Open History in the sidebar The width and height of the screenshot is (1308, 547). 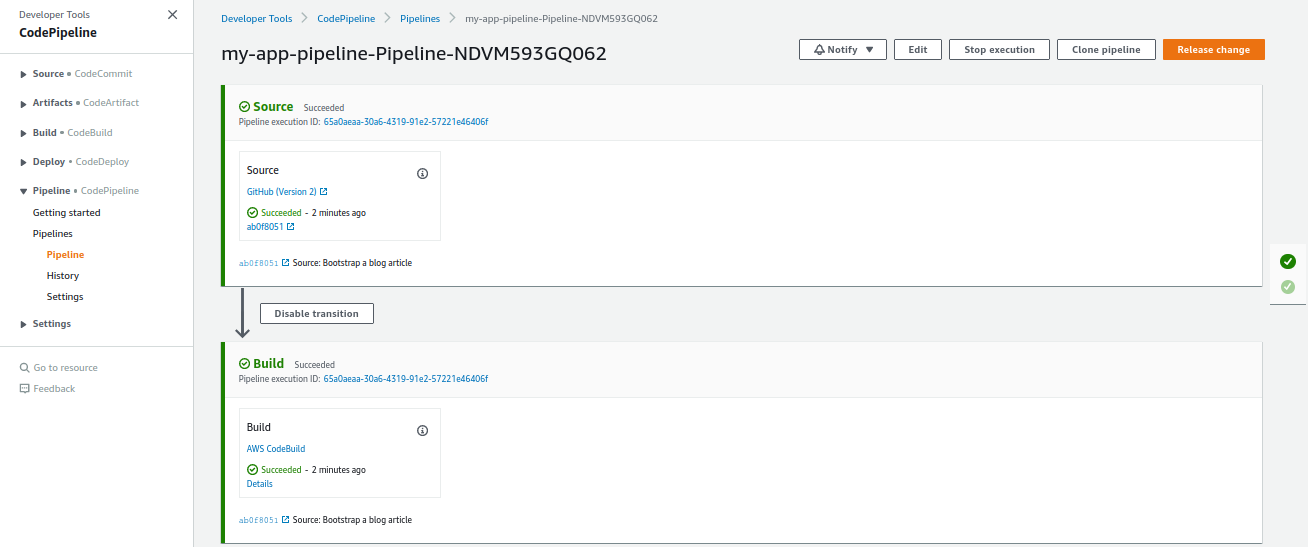point(63,276)
